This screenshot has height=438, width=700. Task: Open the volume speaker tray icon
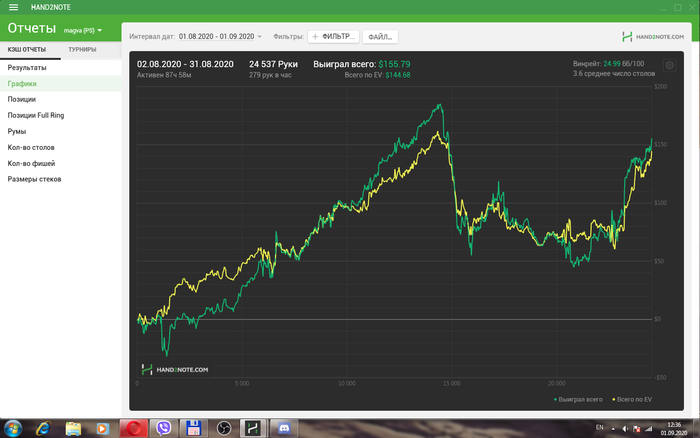pyautogui.click(x=625, y=429)
